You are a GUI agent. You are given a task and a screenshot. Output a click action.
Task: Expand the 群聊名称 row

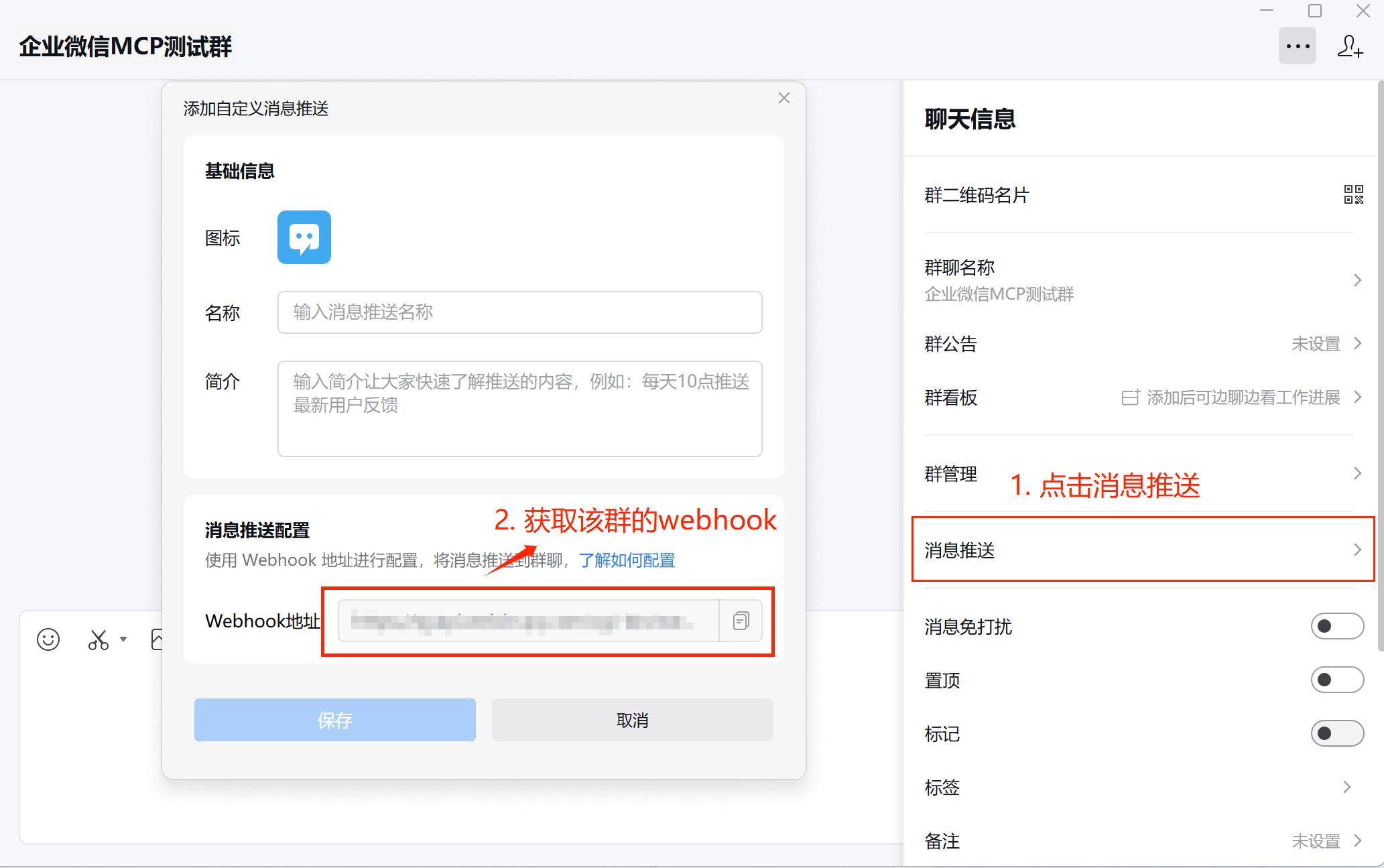(x=1139, y=280)
